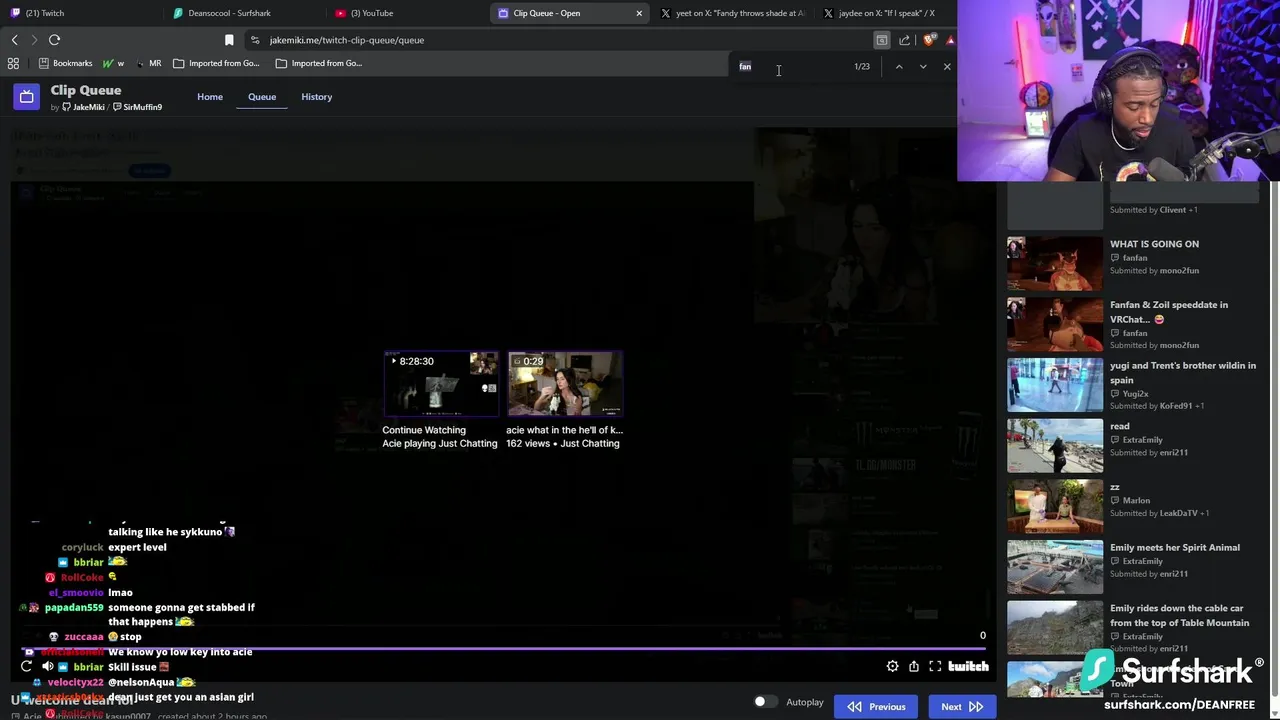Click the bookmark icon in the address bar
The height and width of the screenshot is (720, 1280).
point(229,40)
